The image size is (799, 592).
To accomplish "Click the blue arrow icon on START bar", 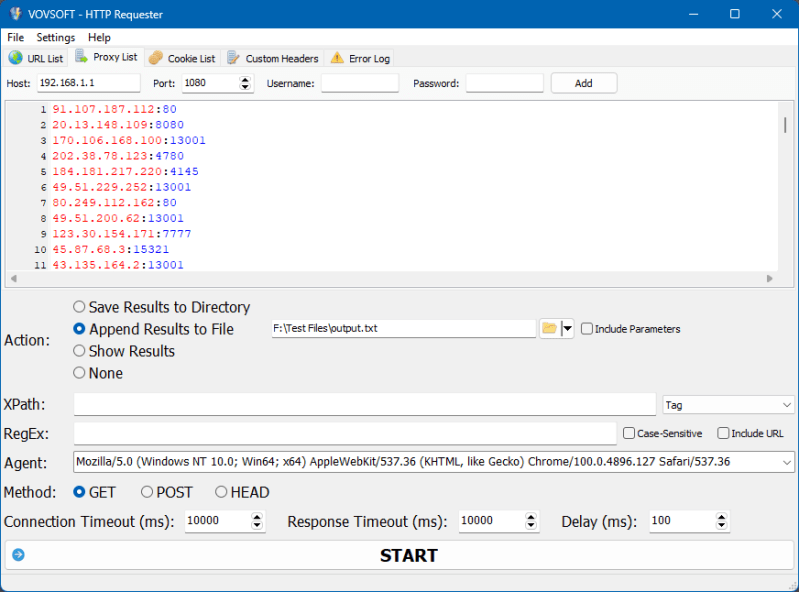I will click(18, 555).
